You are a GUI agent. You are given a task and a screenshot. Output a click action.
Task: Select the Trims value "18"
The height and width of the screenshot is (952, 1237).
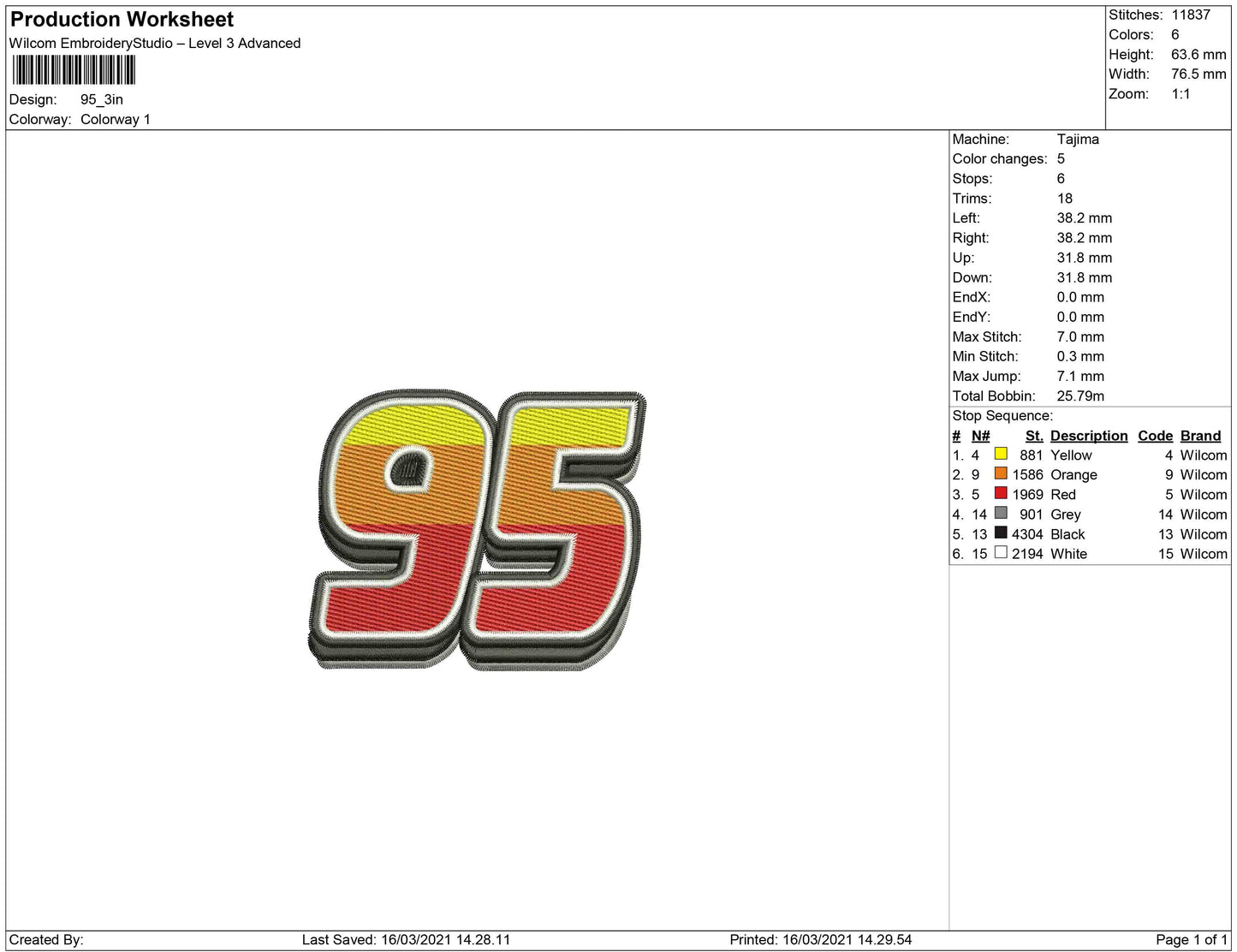point(1065,199)
